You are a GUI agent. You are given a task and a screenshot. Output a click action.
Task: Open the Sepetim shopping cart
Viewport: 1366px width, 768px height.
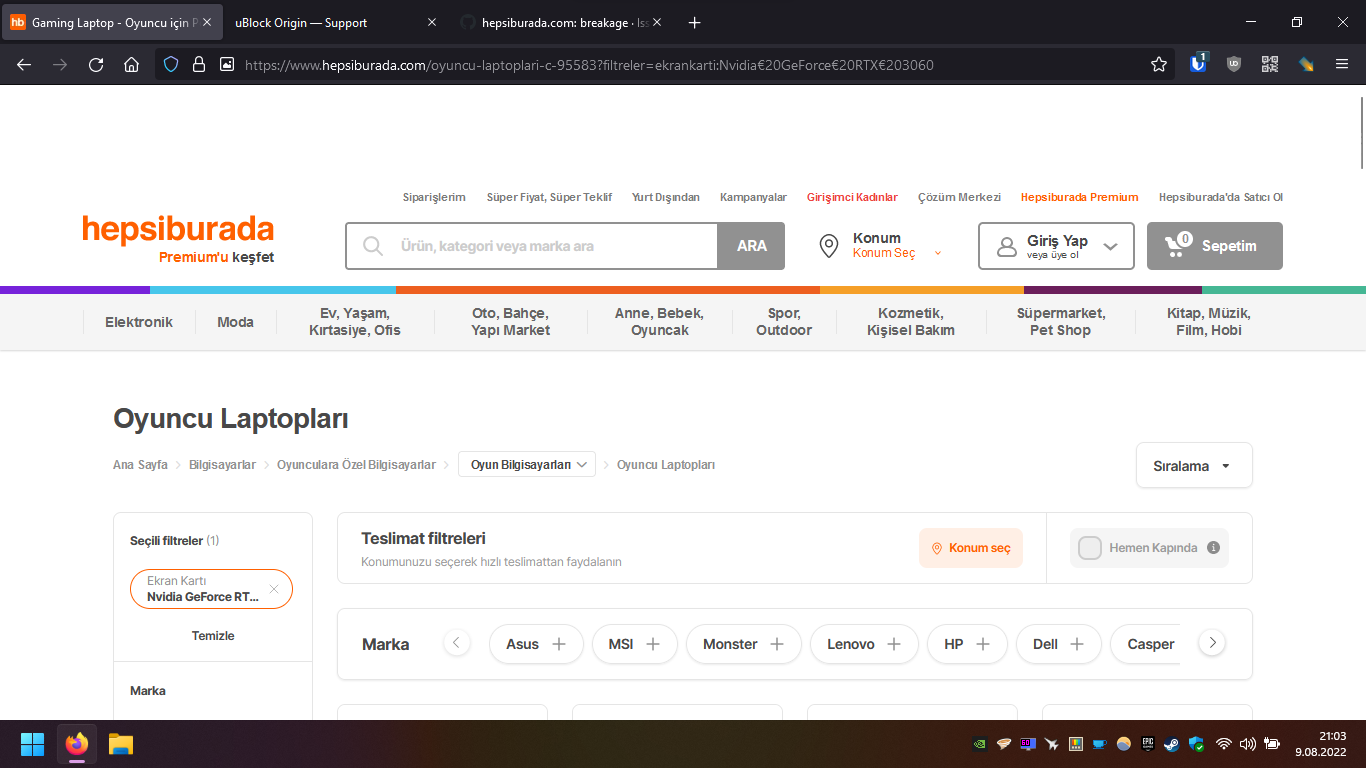[x=1214, y=245]
